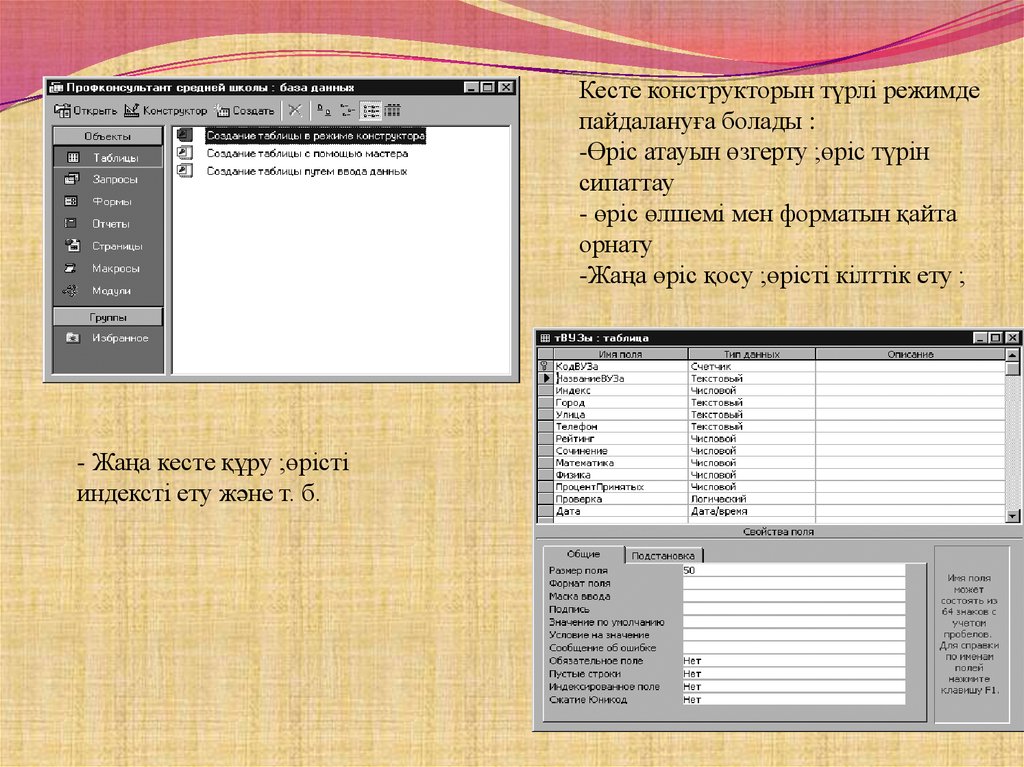The width and height of the screenshot is (1024, 767).
Task: Select the Сочинение field name cell
Action: [620, 451]
